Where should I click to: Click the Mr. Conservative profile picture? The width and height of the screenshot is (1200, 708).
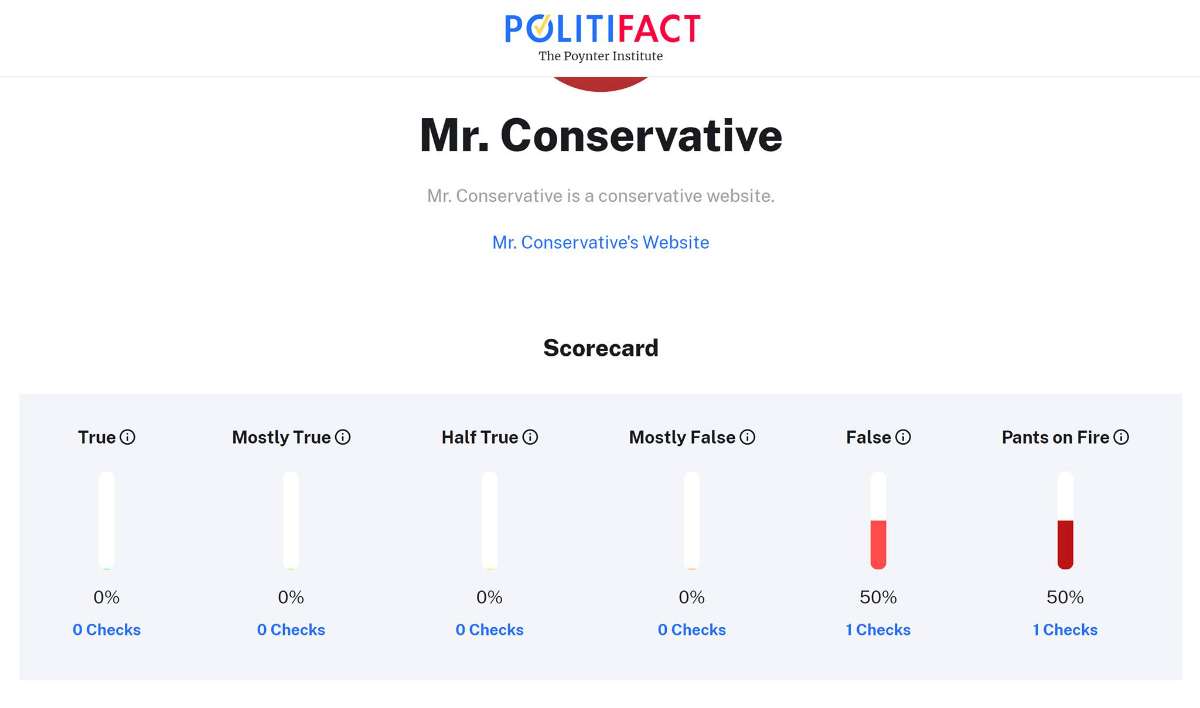click(x=601, y=83)
